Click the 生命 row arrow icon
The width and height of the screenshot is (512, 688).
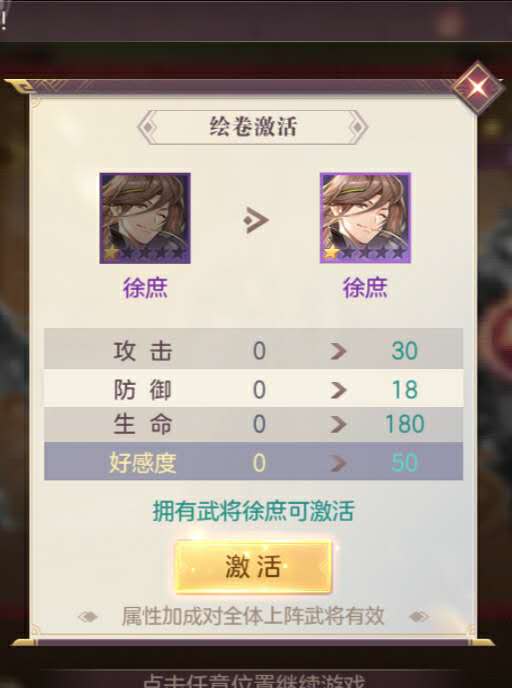[338, 424]
